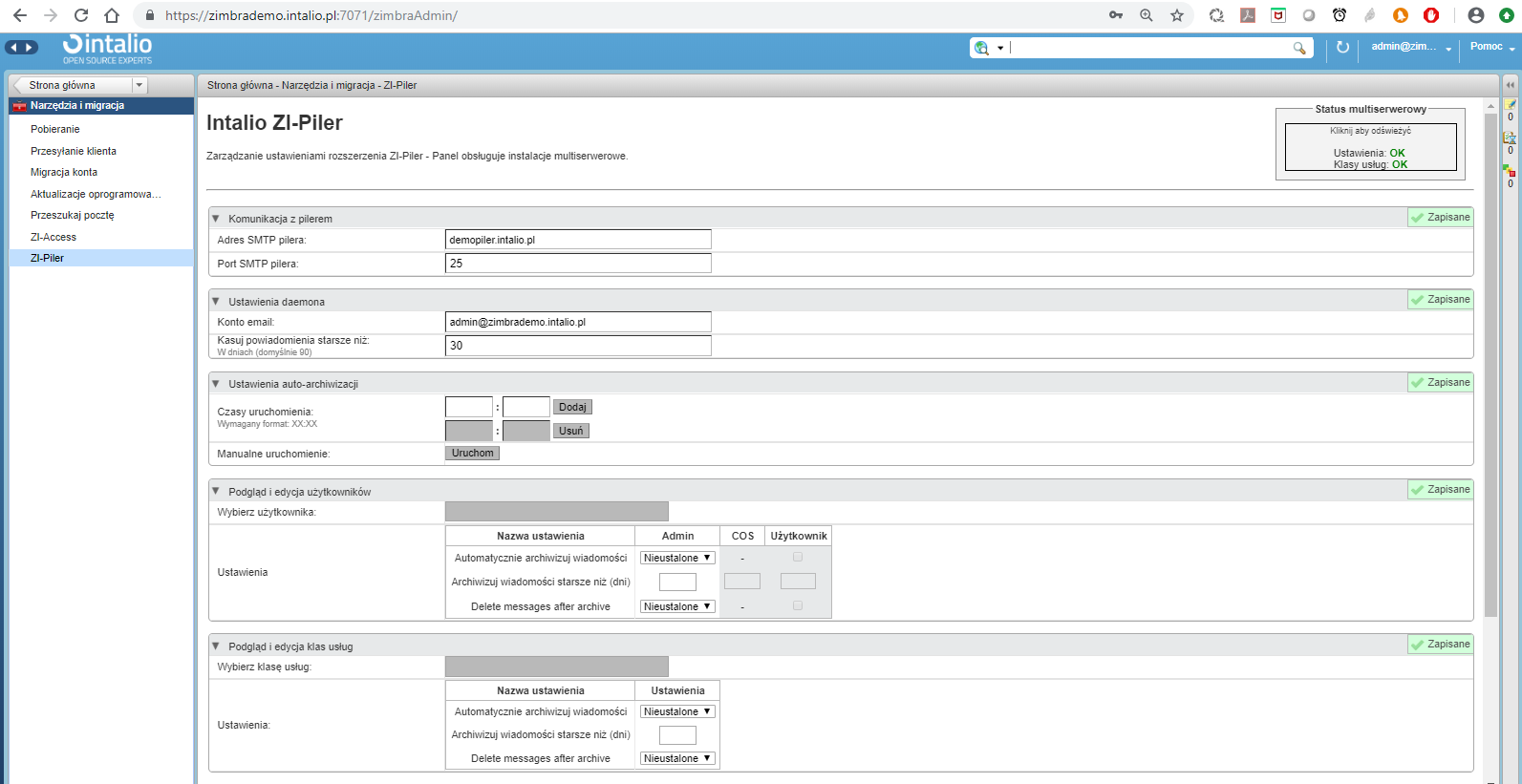Open the Strona główna navigation dropdown arrow

pyautogui.click(x=139, y=85)
